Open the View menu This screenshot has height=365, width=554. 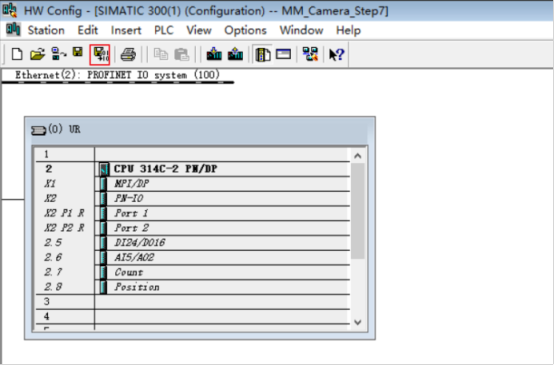[199, 30]
